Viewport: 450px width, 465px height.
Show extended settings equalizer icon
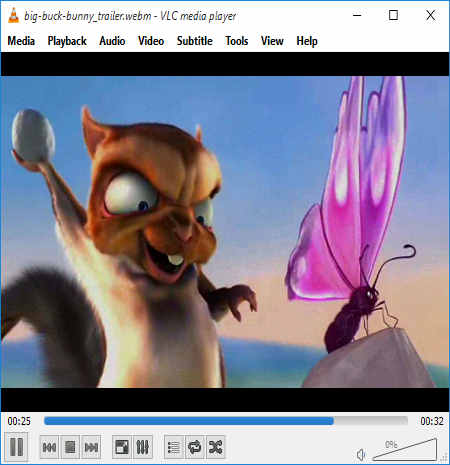(143, 447)
